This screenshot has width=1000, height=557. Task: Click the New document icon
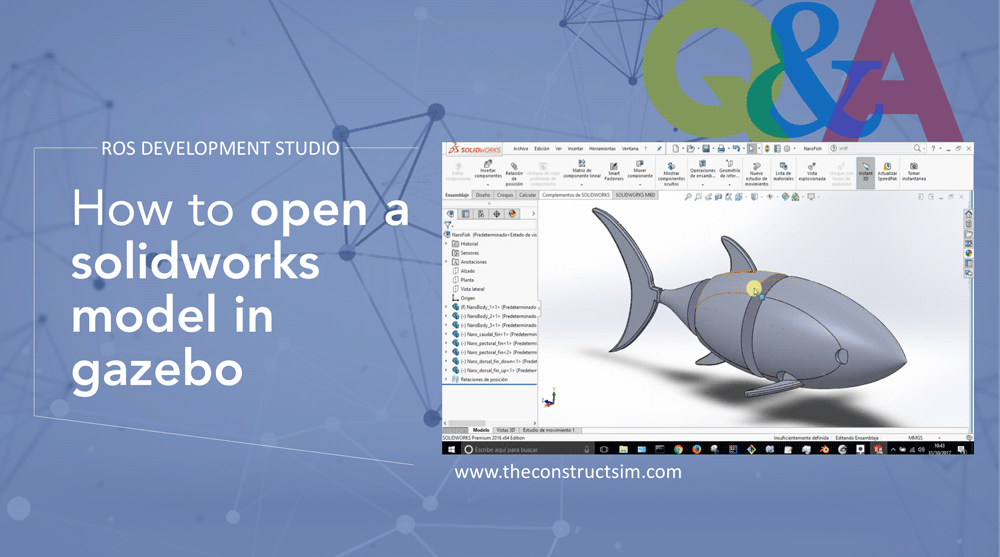[x=675, y=149]
